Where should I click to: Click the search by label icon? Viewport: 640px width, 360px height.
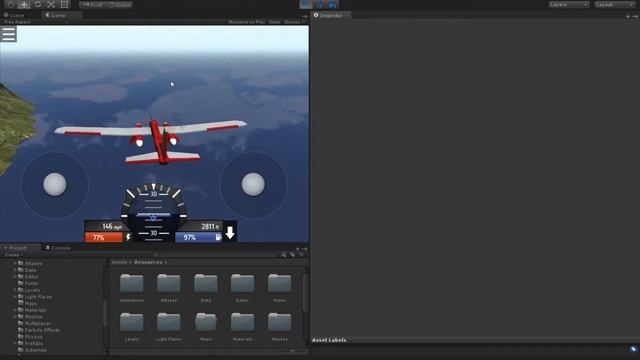point(293,255)
